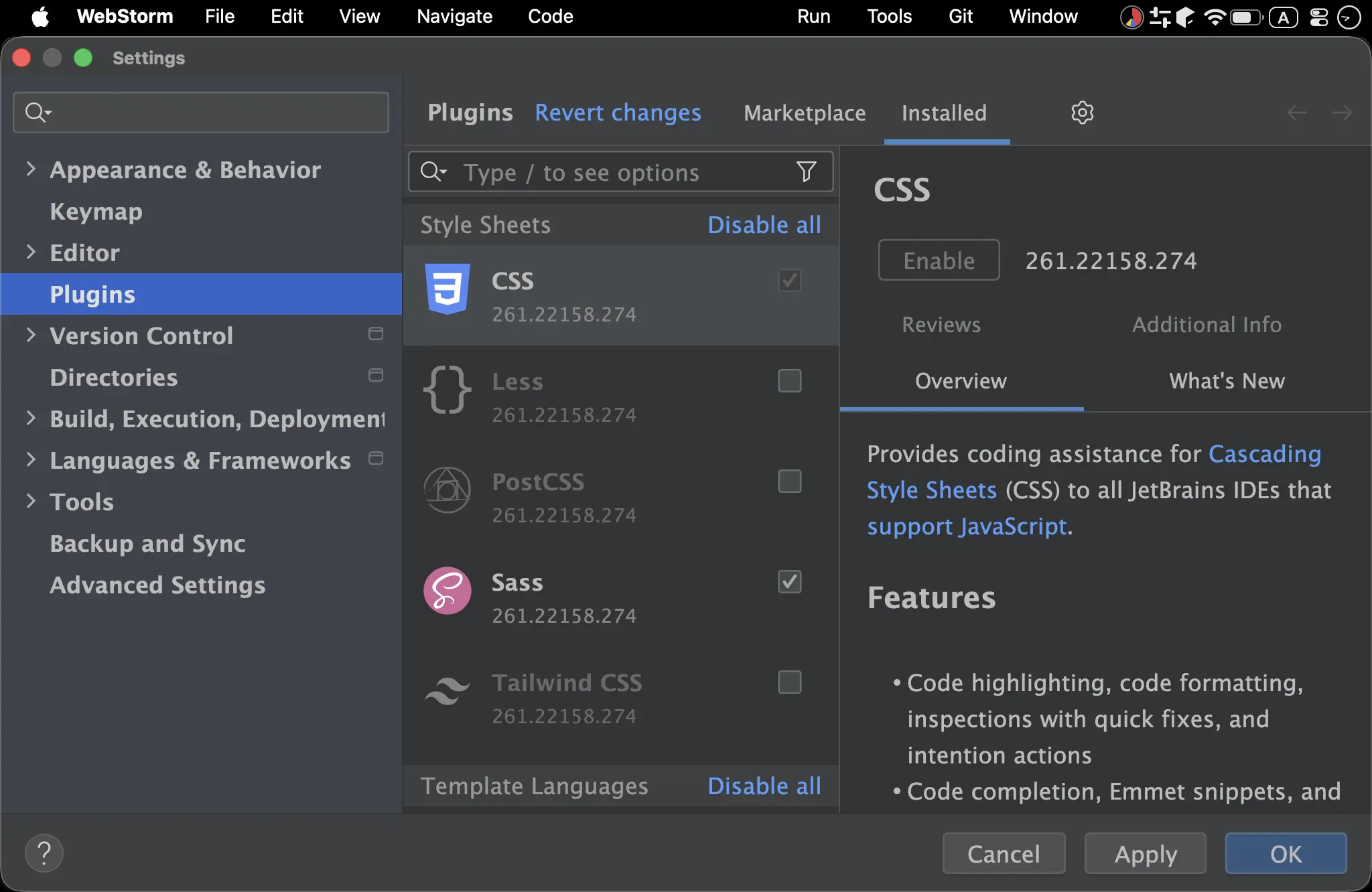Expand the Editor settings node
This screenshot has height=892, width=1372.
[x=30, y=252]
